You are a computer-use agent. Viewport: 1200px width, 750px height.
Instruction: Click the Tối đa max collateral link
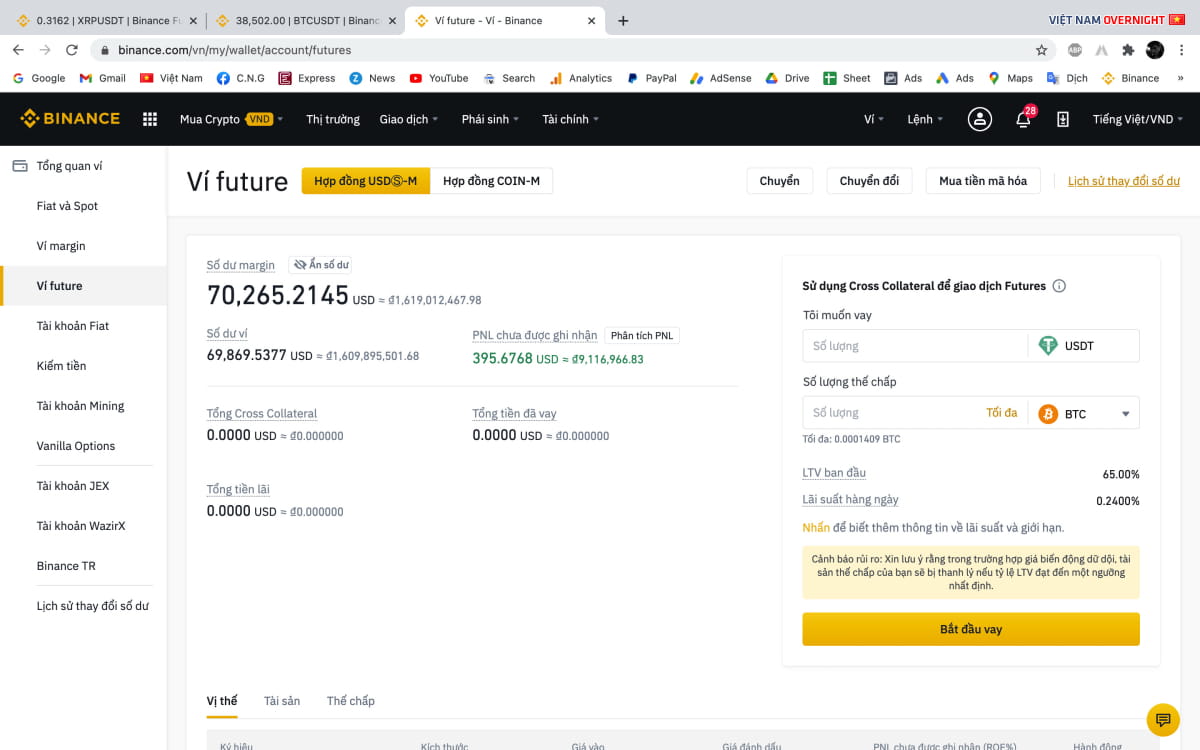(x=1001, y=413)
